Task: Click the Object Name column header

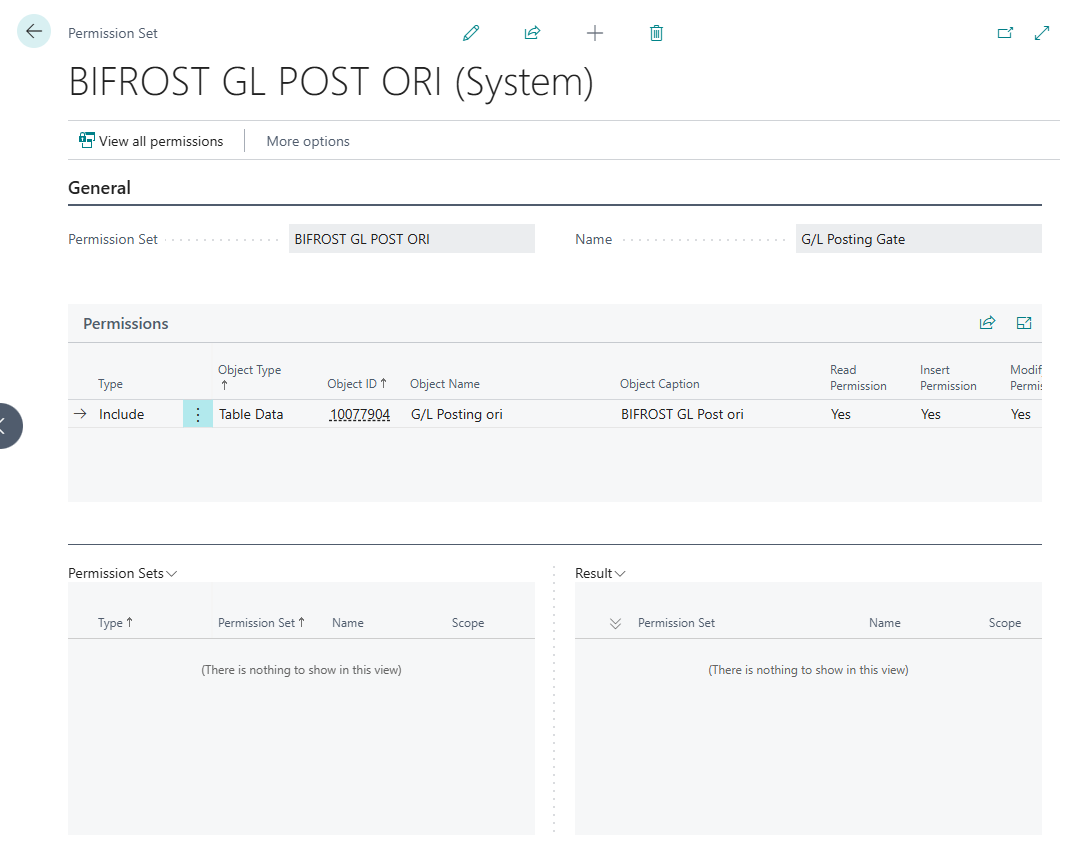Action: click(x=445, y=384)
